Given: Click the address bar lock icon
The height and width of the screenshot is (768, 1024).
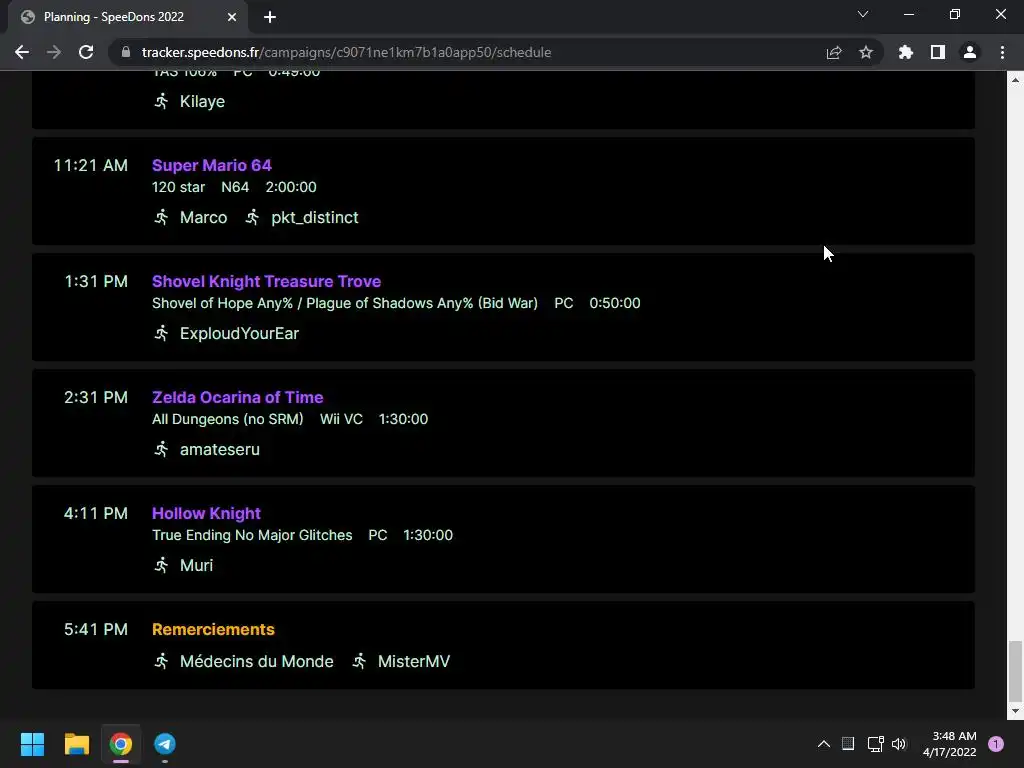Looking at the screenshot, I should pyautogui.click(x=126, y=52).
